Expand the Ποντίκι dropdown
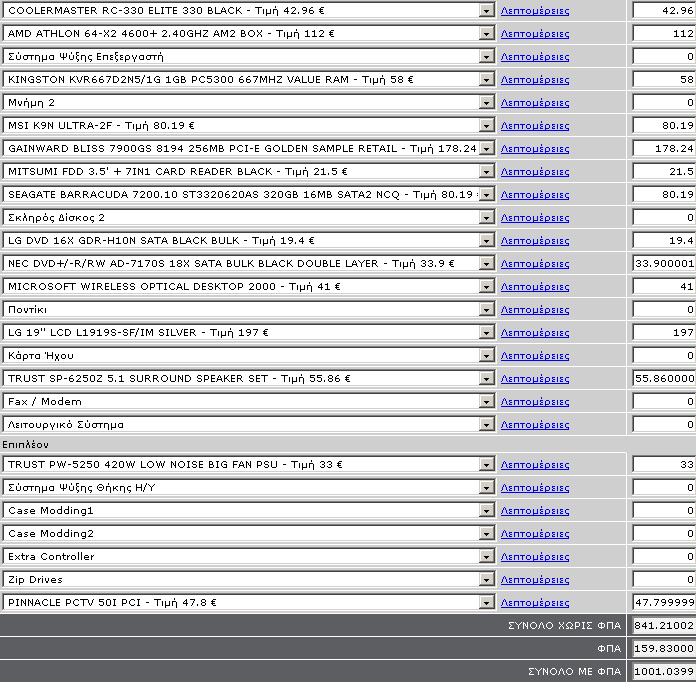Viewport: 696px width, 692px height. click(x=249, y=309)
